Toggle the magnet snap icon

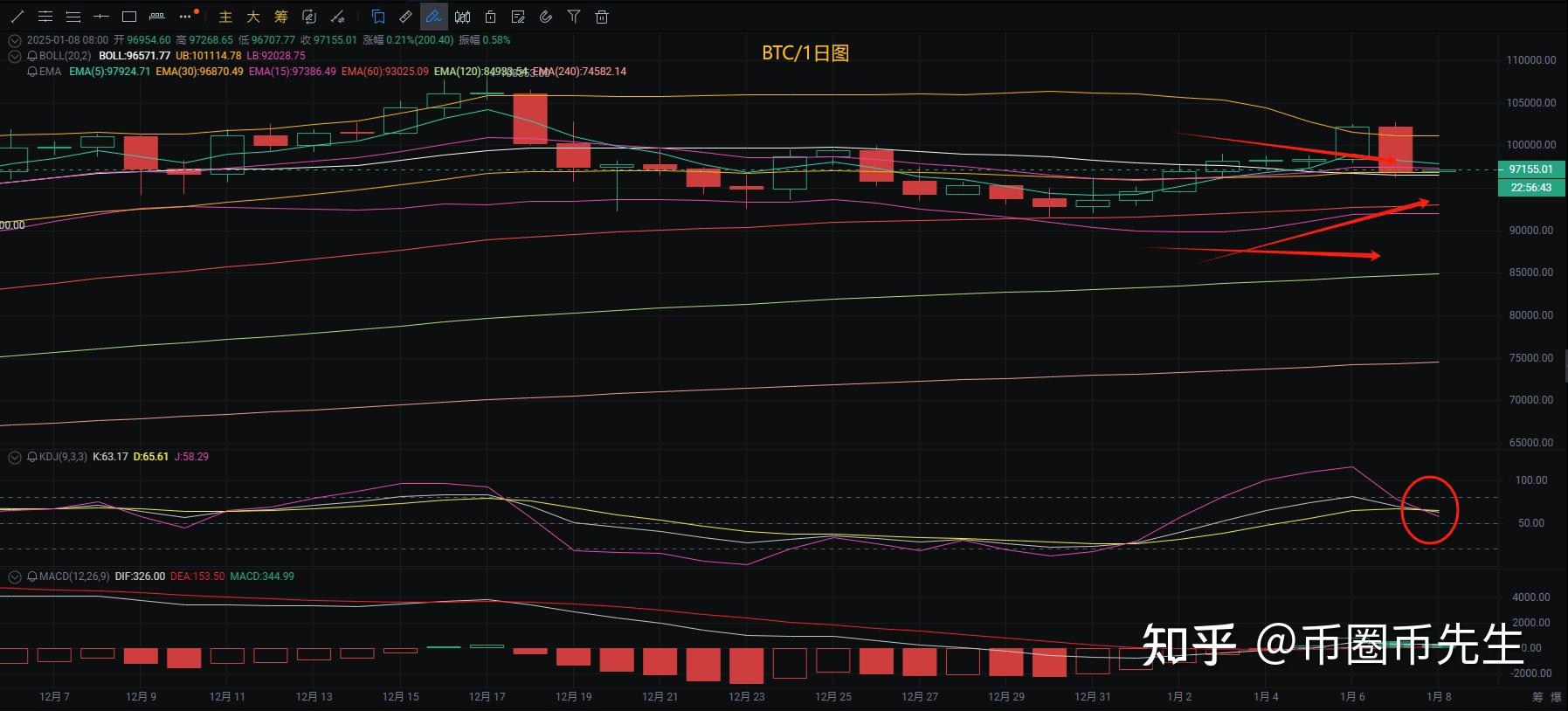(x=546, y=17)
